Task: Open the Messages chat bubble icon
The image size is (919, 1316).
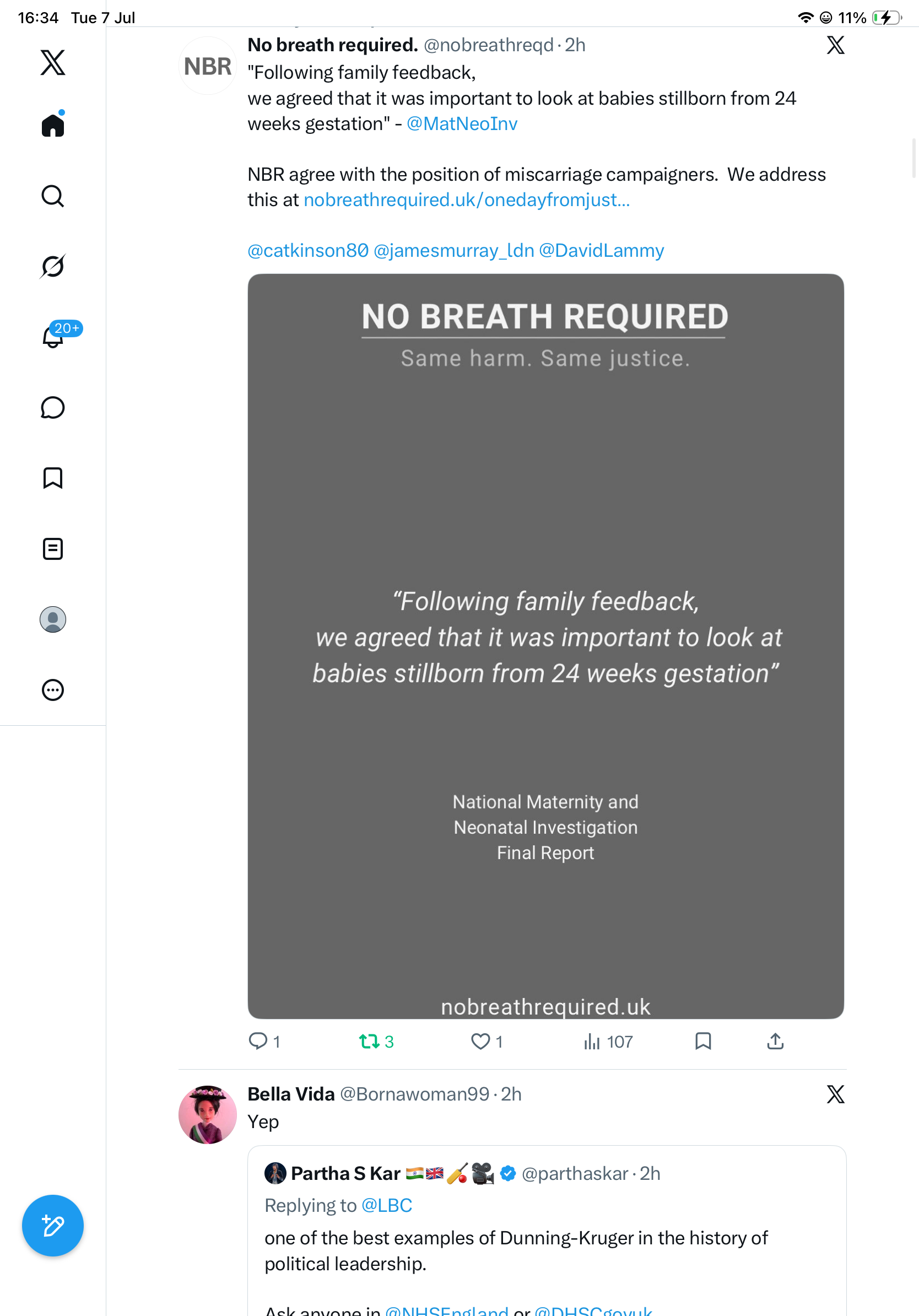Action: 53,407
